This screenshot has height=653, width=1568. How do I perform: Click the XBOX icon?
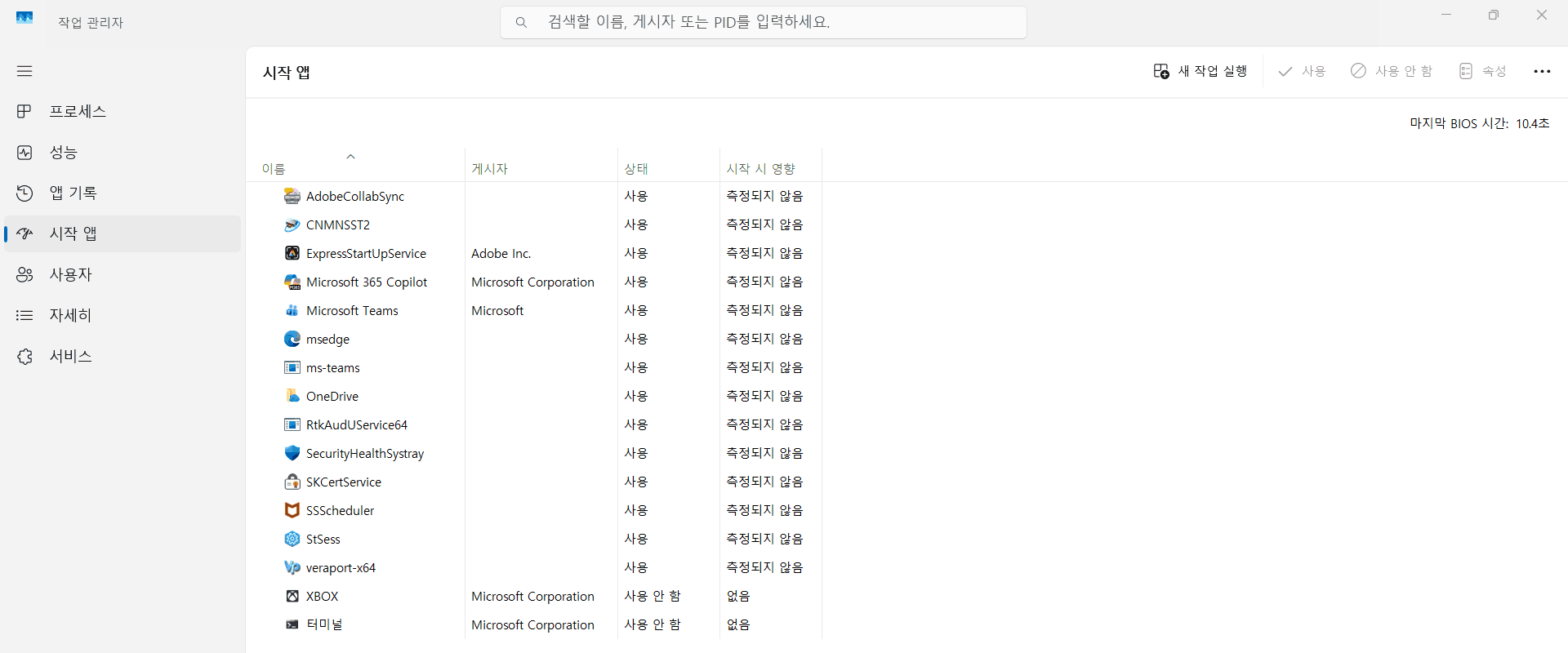pyautogui.click(x=292, y=596)
